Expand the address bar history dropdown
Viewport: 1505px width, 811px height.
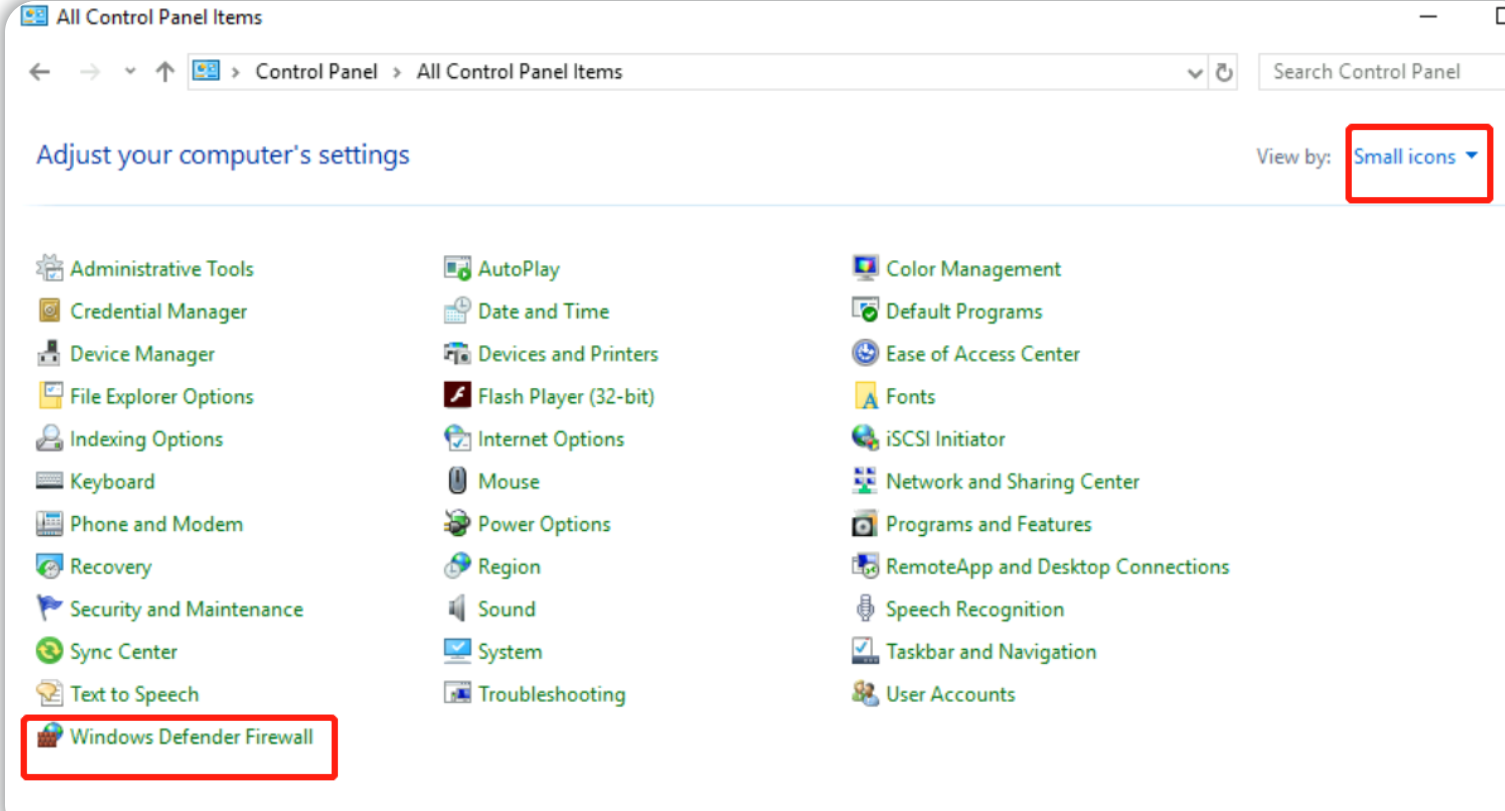(1194, 73)
